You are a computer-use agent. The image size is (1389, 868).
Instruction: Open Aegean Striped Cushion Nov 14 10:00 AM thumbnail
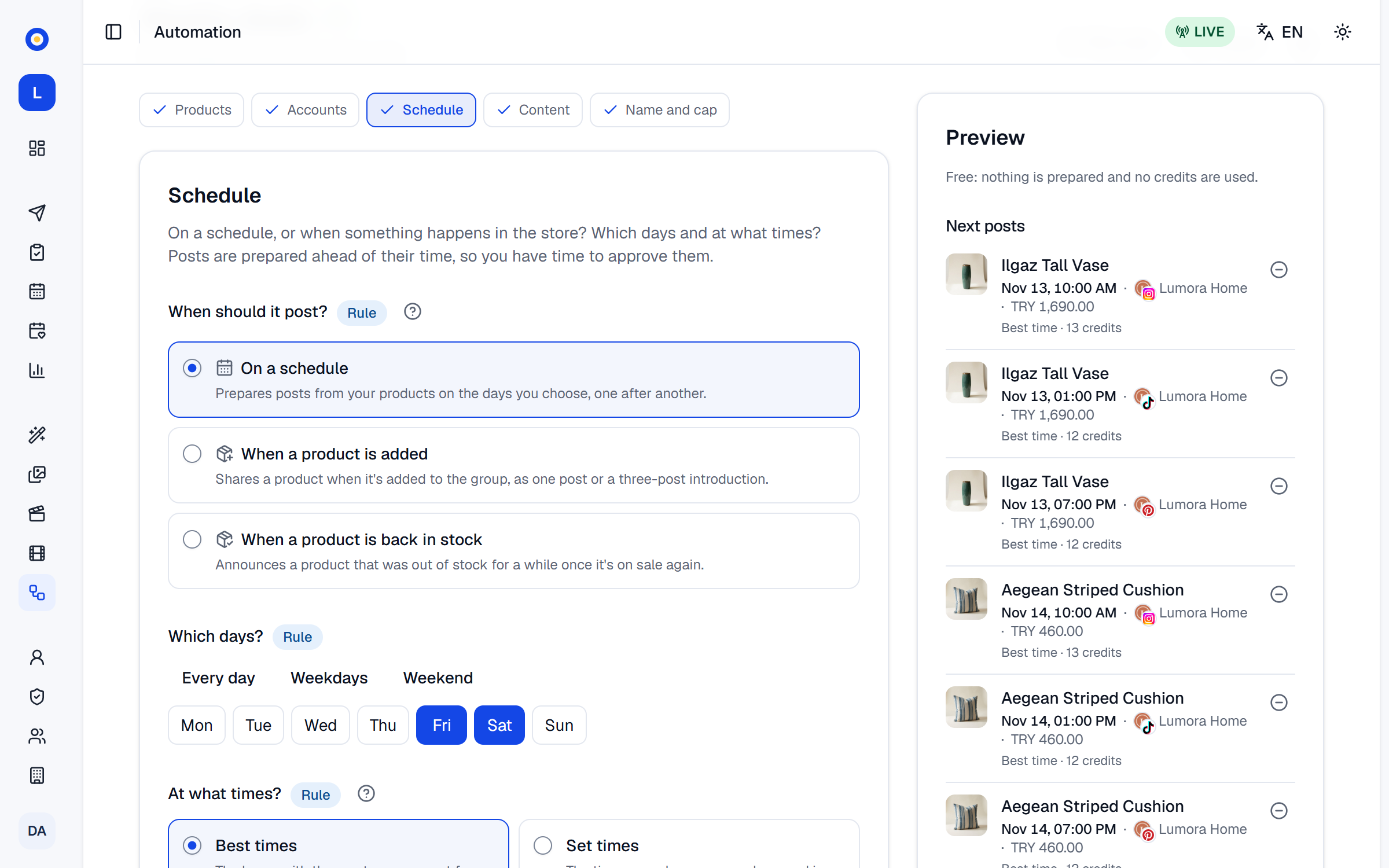pos(967,599)
